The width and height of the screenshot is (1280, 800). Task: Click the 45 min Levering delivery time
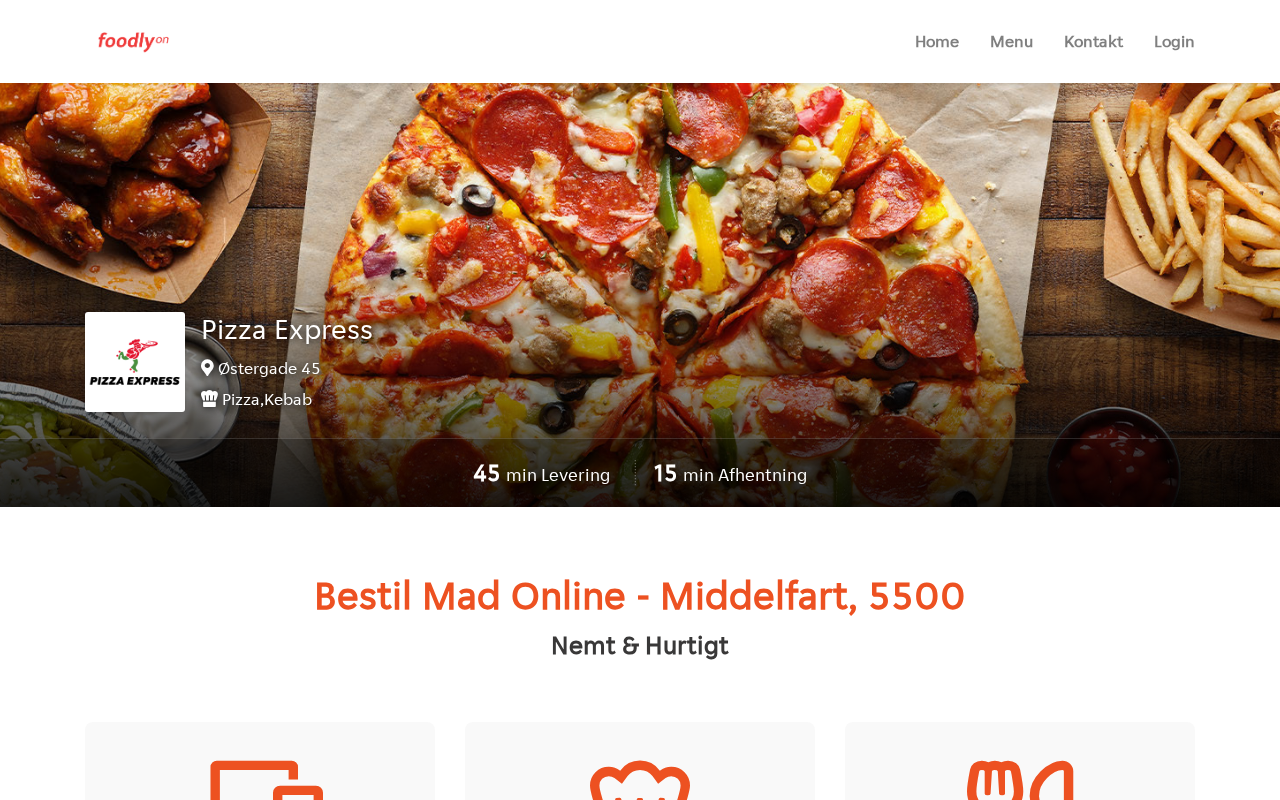click(x=541, y=474)
